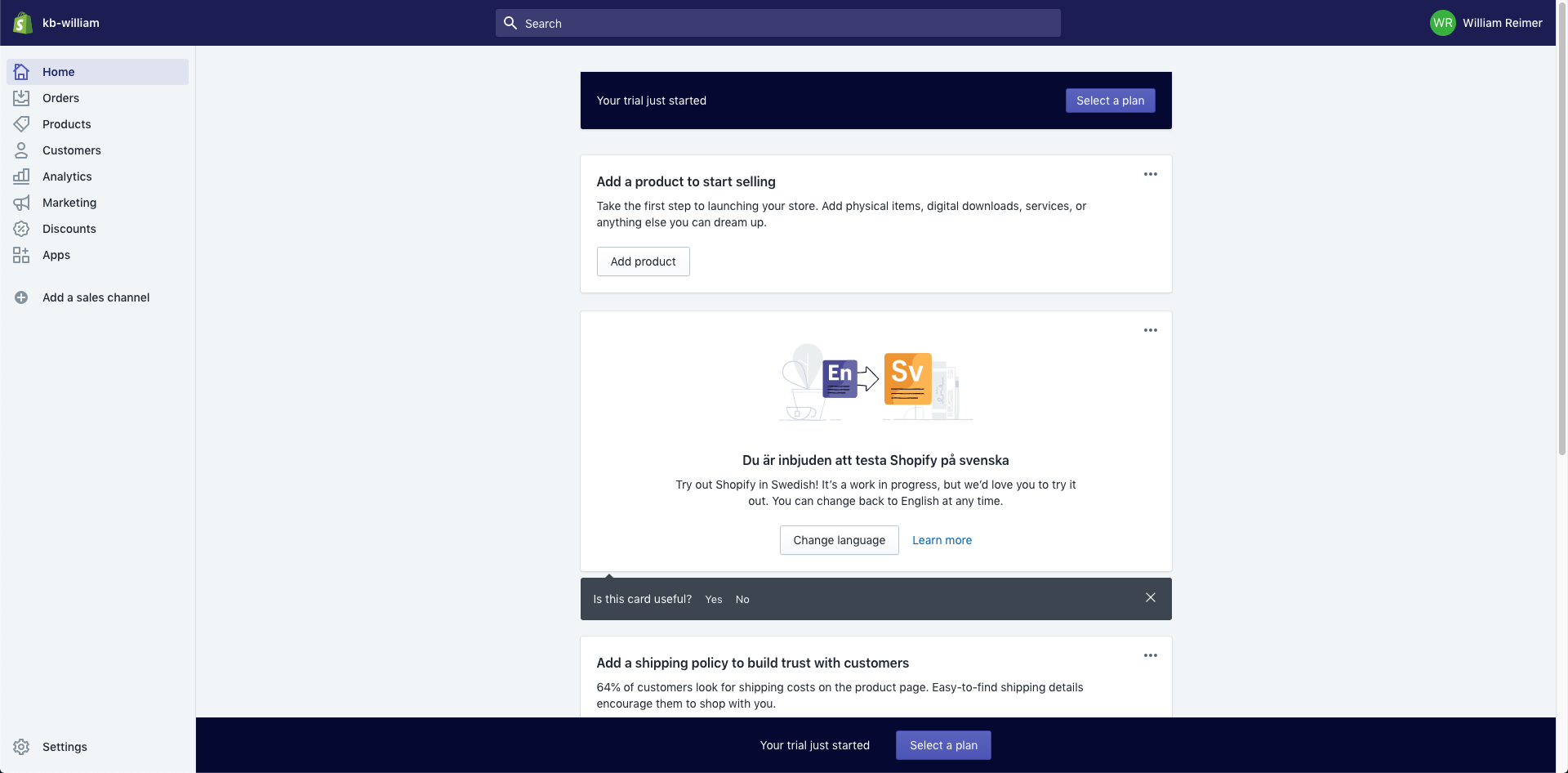Click the Customers person icon
The image size is (1568, 773).
[21, 150]
